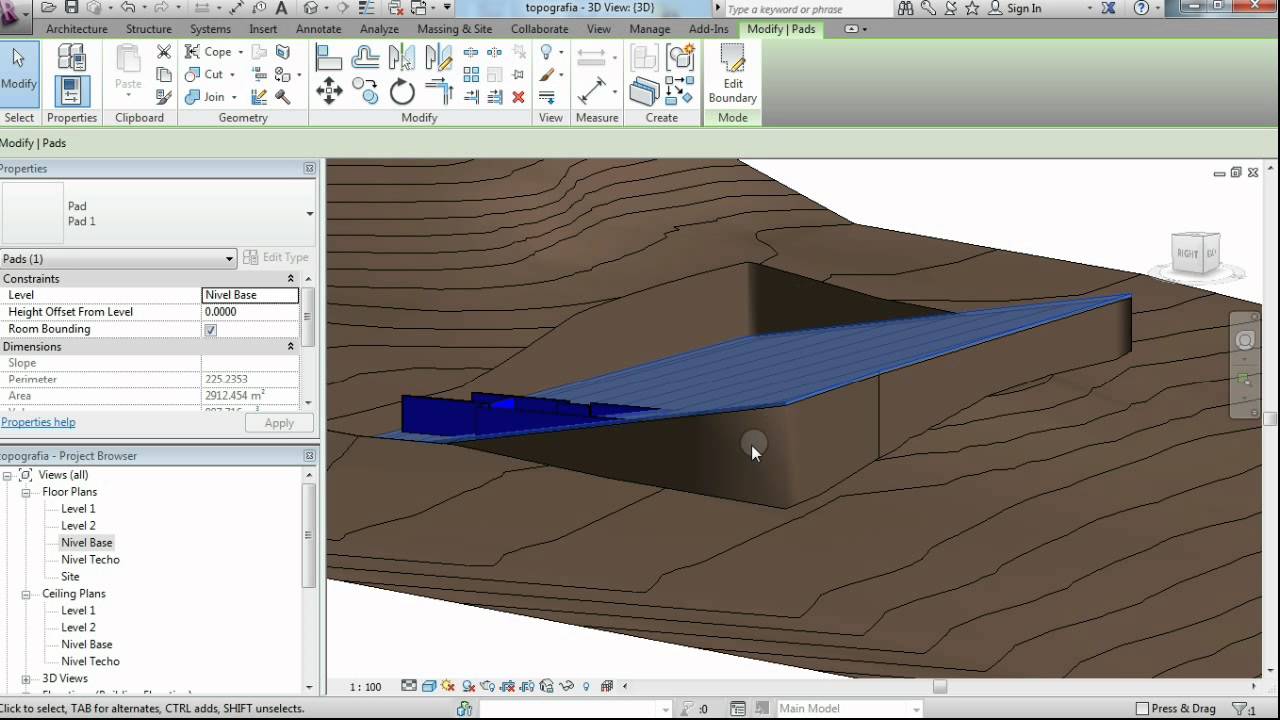1280x720 pixels.
Task: Click the Demolish hammer icon
Action: pos(283,97)
